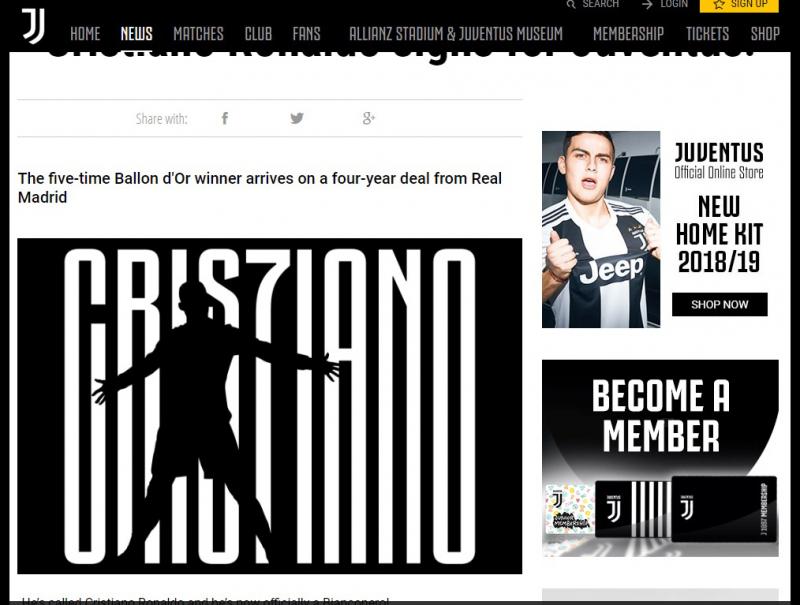Click the Juventus logo in the header
The width and height of the screenshot is (800, 605).
tap(33, 26)
